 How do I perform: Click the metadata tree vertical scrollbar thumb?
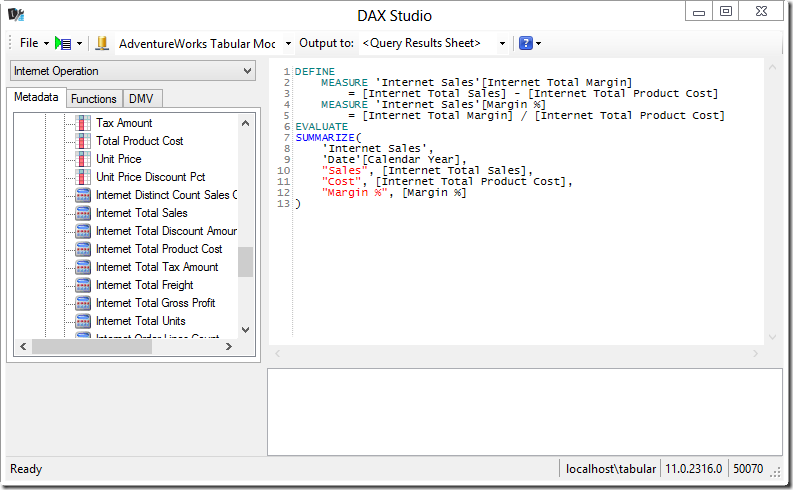coord(245,262)
